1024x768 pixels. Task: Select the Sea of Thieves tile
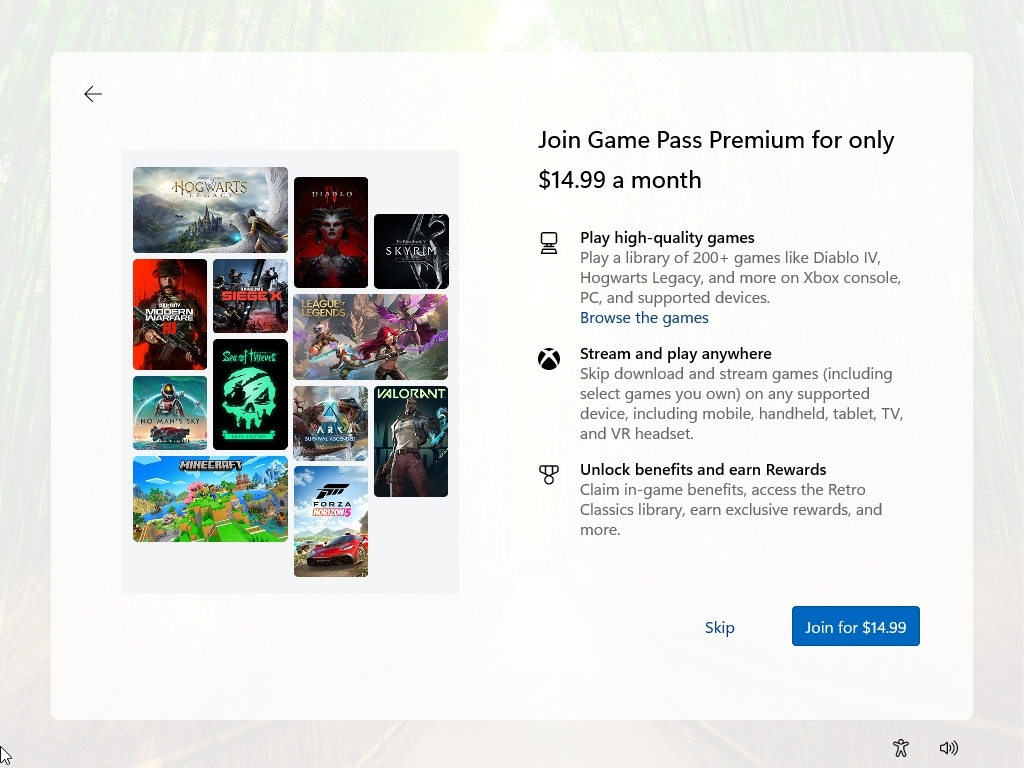tap(249, 394)
